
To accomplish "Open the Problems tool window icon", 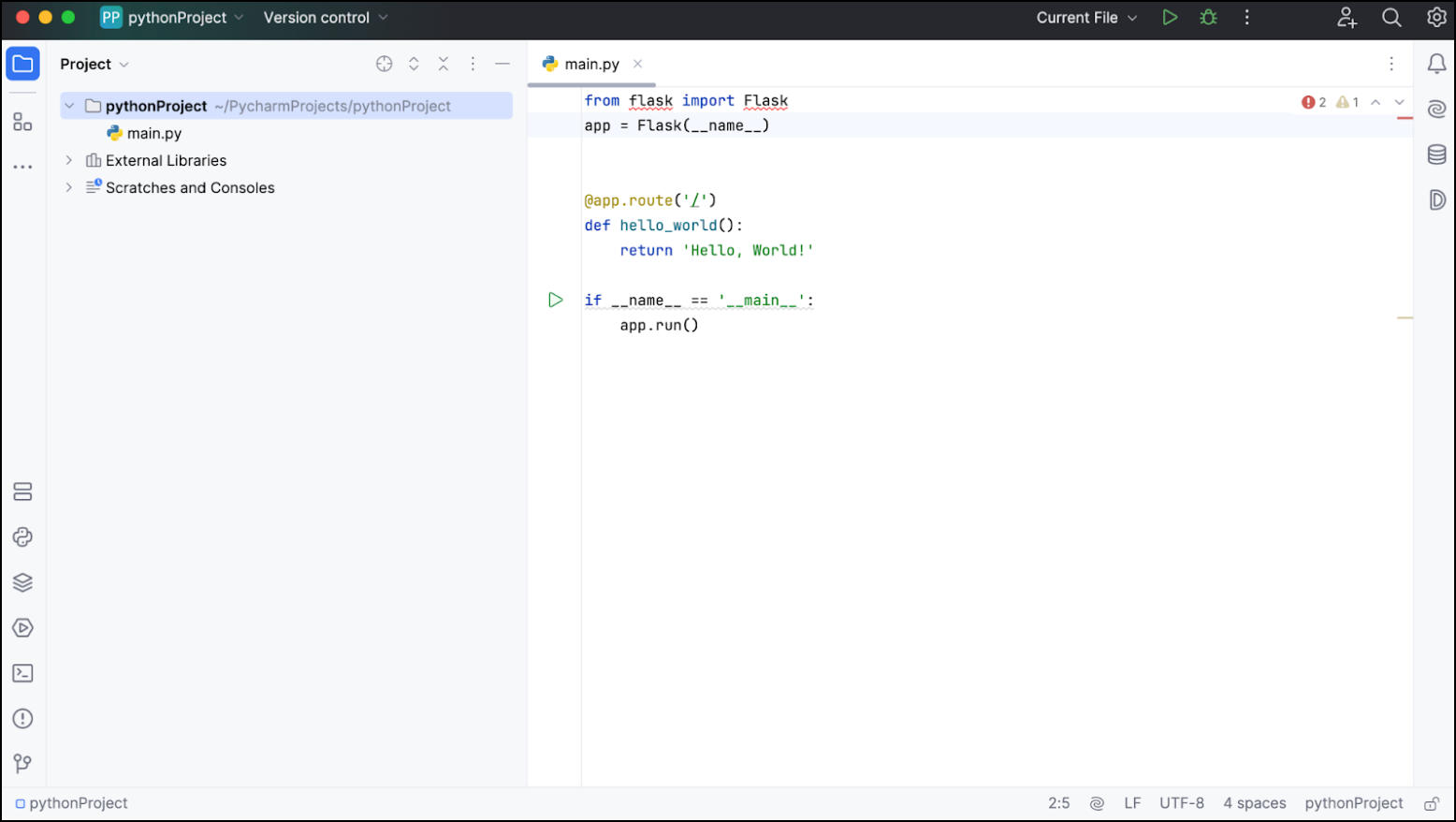I will click(x=22, y=719).
